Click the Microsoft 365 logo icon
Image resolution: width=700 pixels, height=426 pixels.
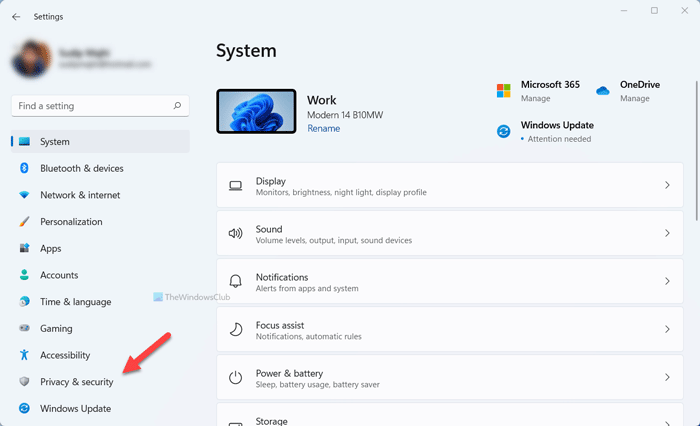504,91
